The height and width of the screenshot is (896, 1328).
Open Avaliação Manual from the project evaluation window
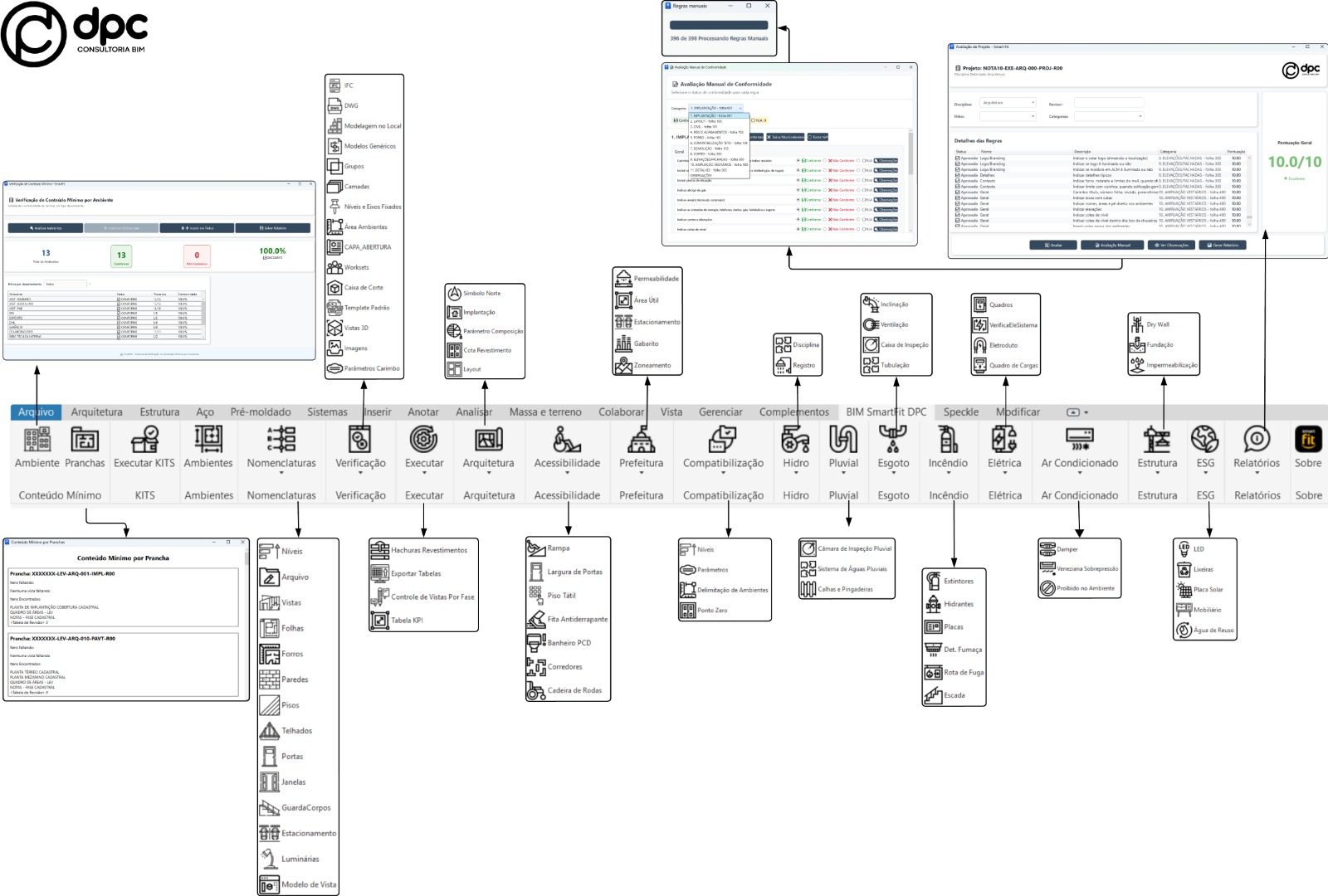click(x=1113, y=246)
